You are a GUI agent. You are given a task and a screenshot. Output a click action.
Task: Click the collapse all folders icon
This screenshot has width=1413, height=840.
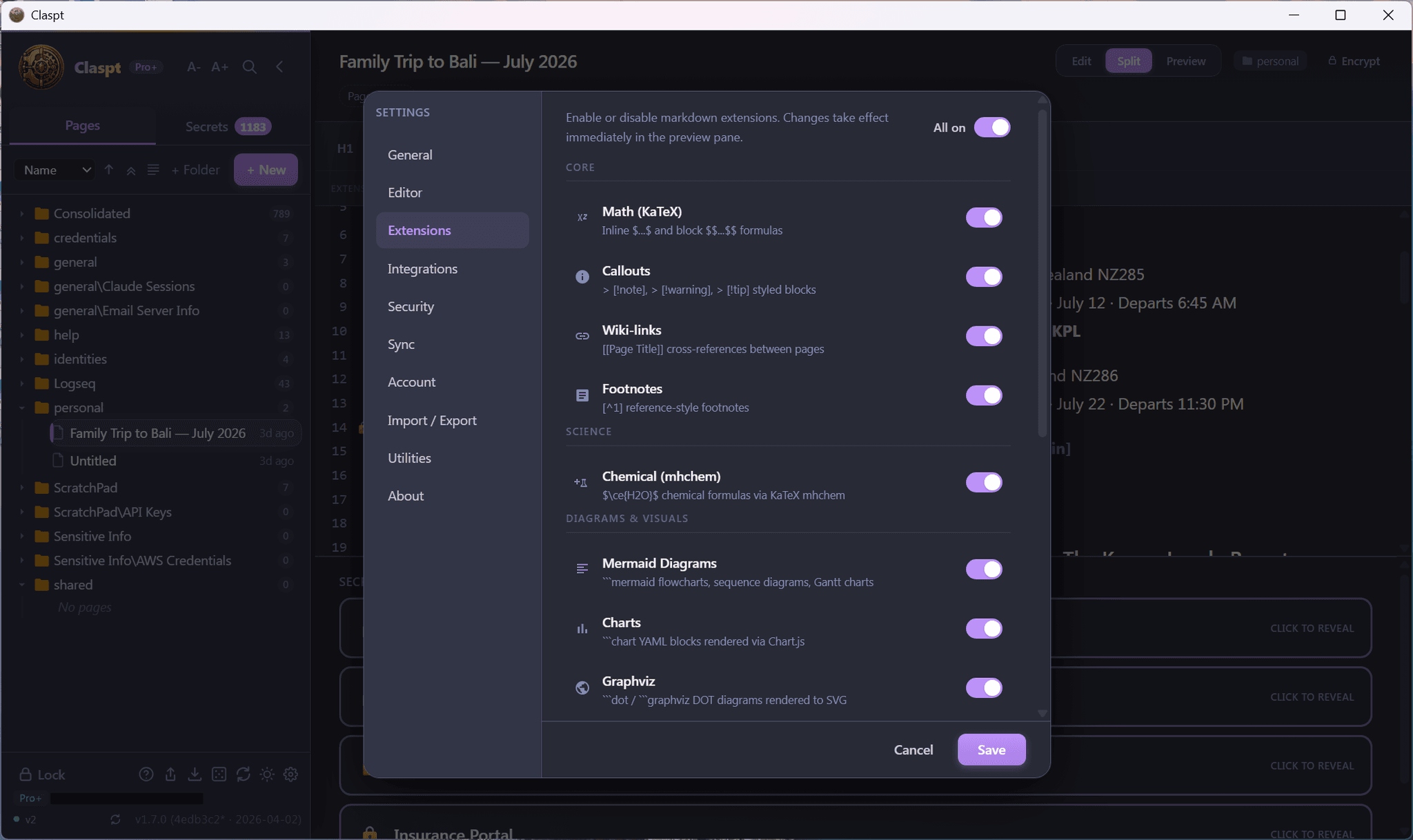130,170
